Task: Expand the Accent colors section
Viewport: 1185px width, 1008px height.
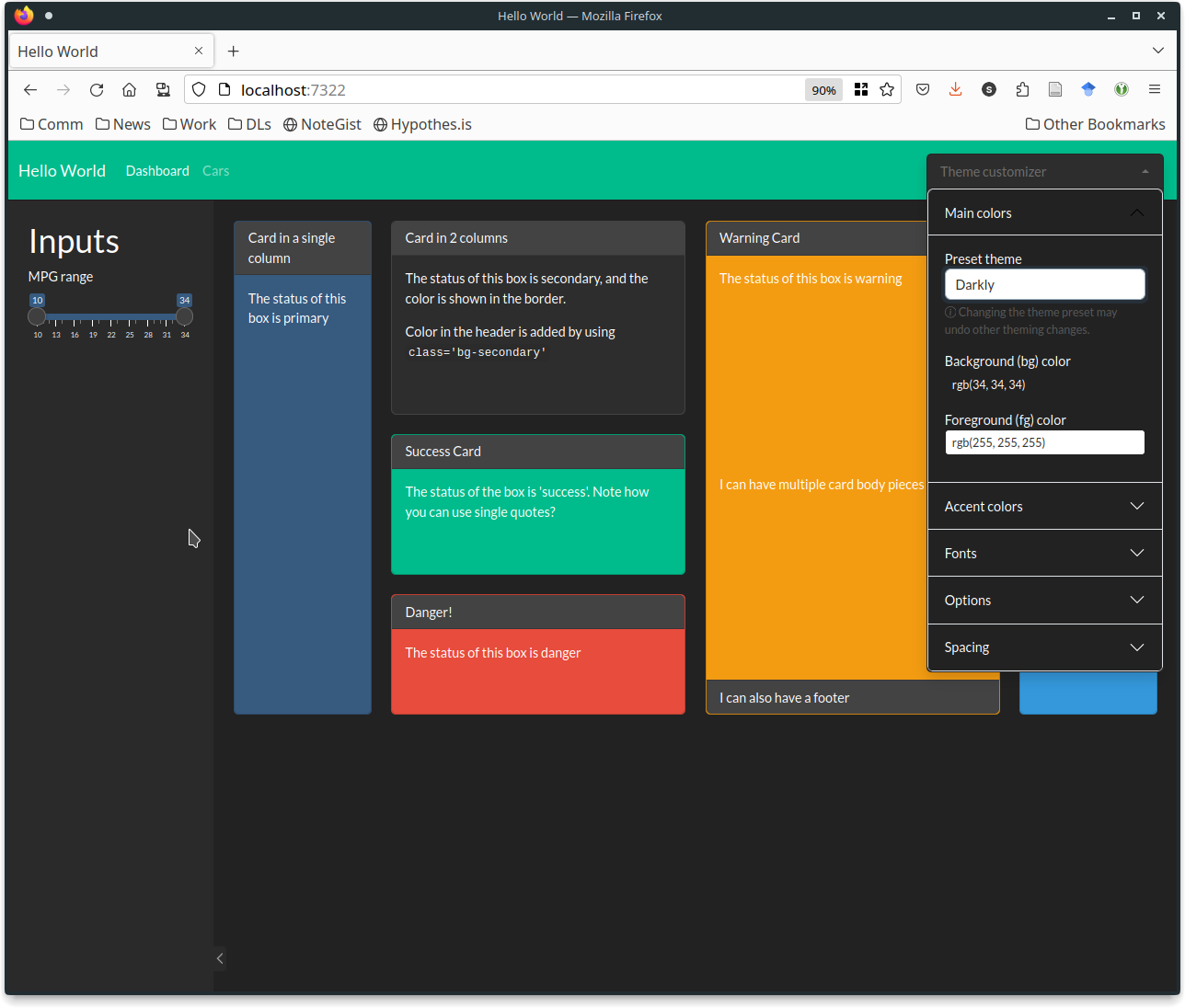Action: coord(1045,506)
